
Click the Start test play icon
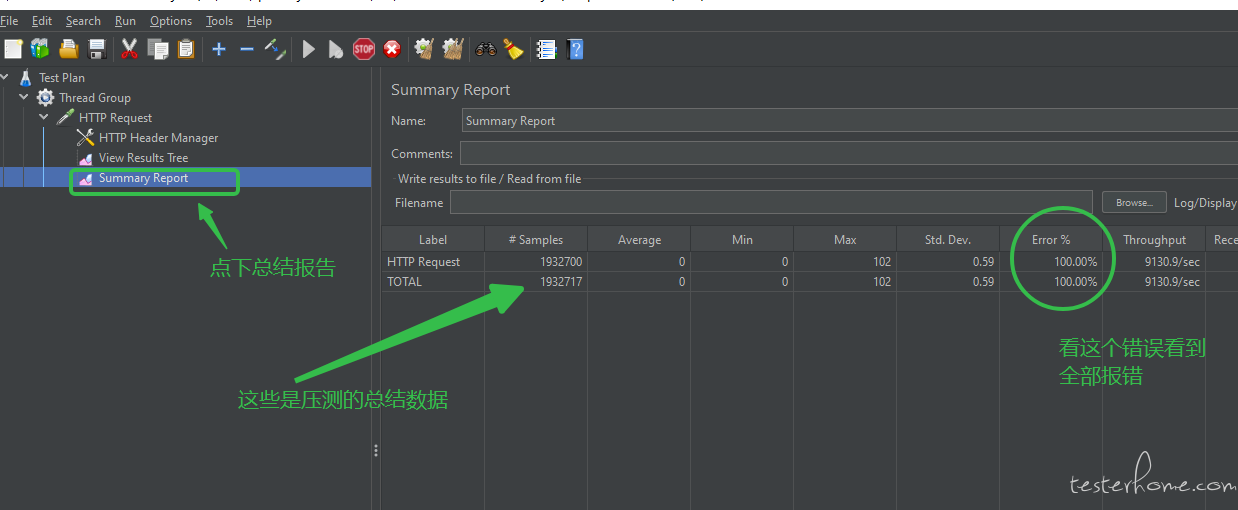pos(308,48)
